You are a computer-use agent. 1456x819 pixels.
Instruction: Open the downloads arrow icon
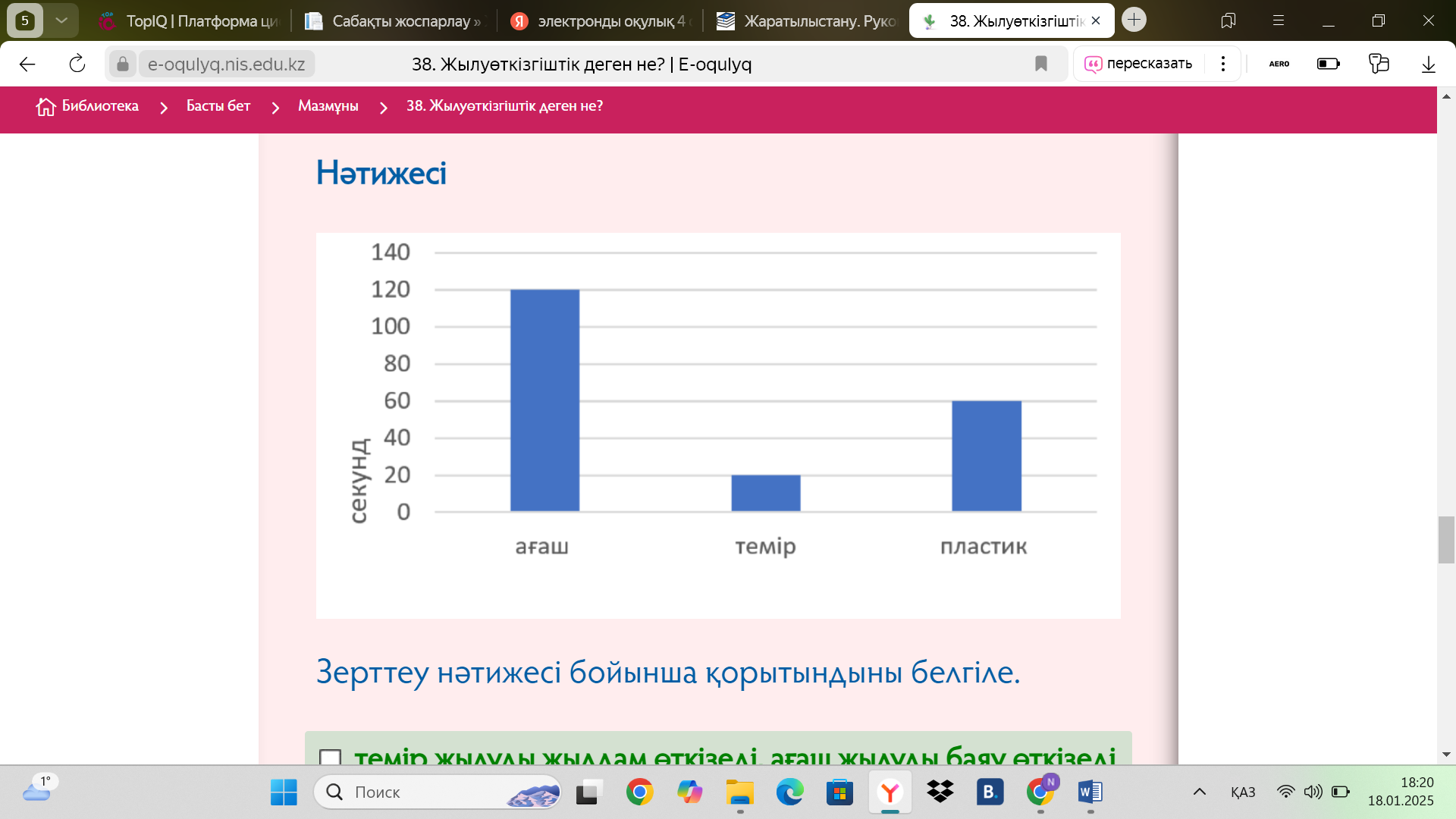coord(1428,64)
